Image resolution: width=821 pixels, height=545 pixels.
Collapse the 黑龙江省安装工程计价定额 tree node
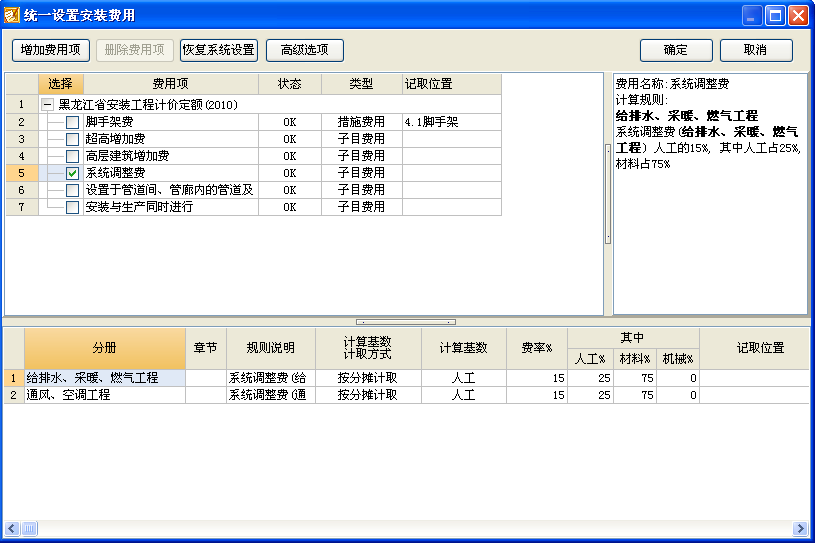coord(47,105)
